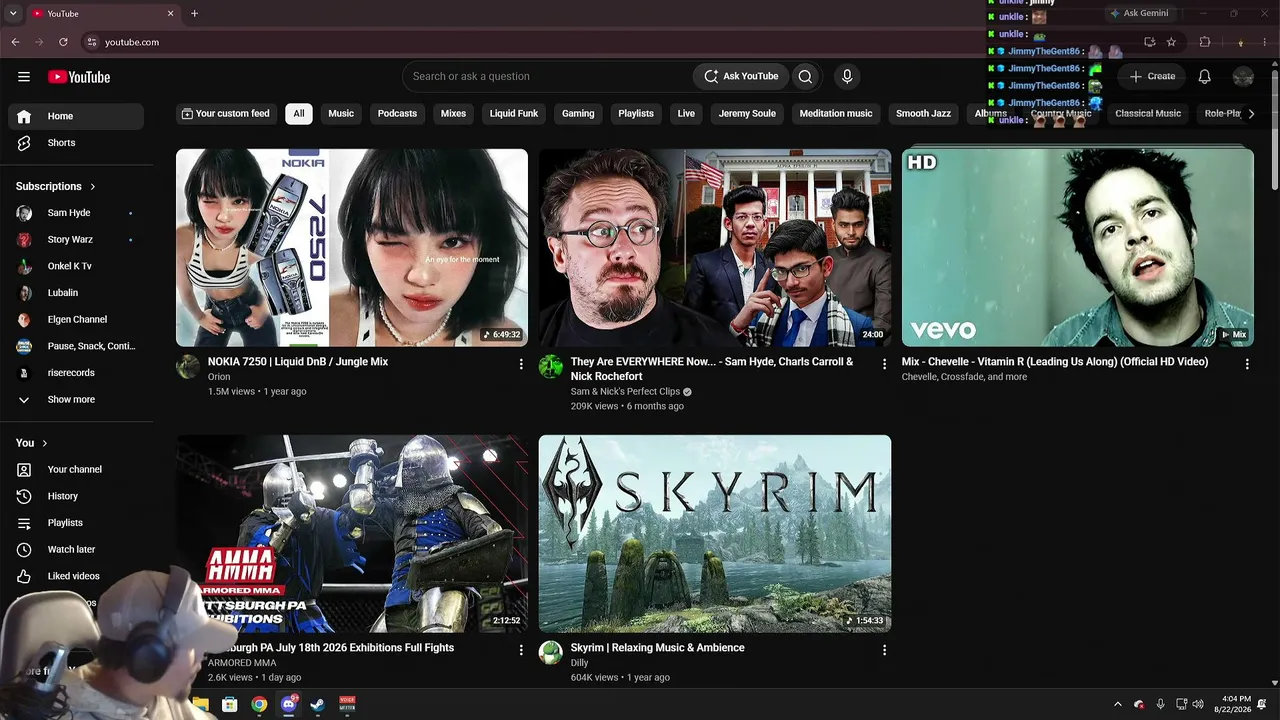Bookmark this page with the star
This screenshot has height=720, width=1280.
pos(1171,42)
